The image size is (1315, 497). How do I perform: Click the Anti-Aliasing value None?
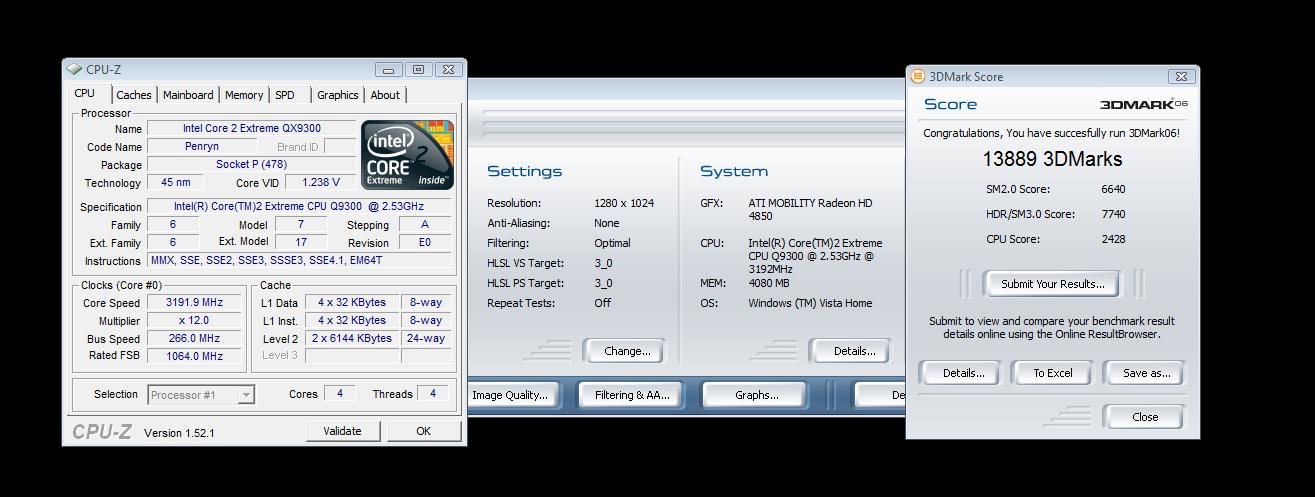606,223
